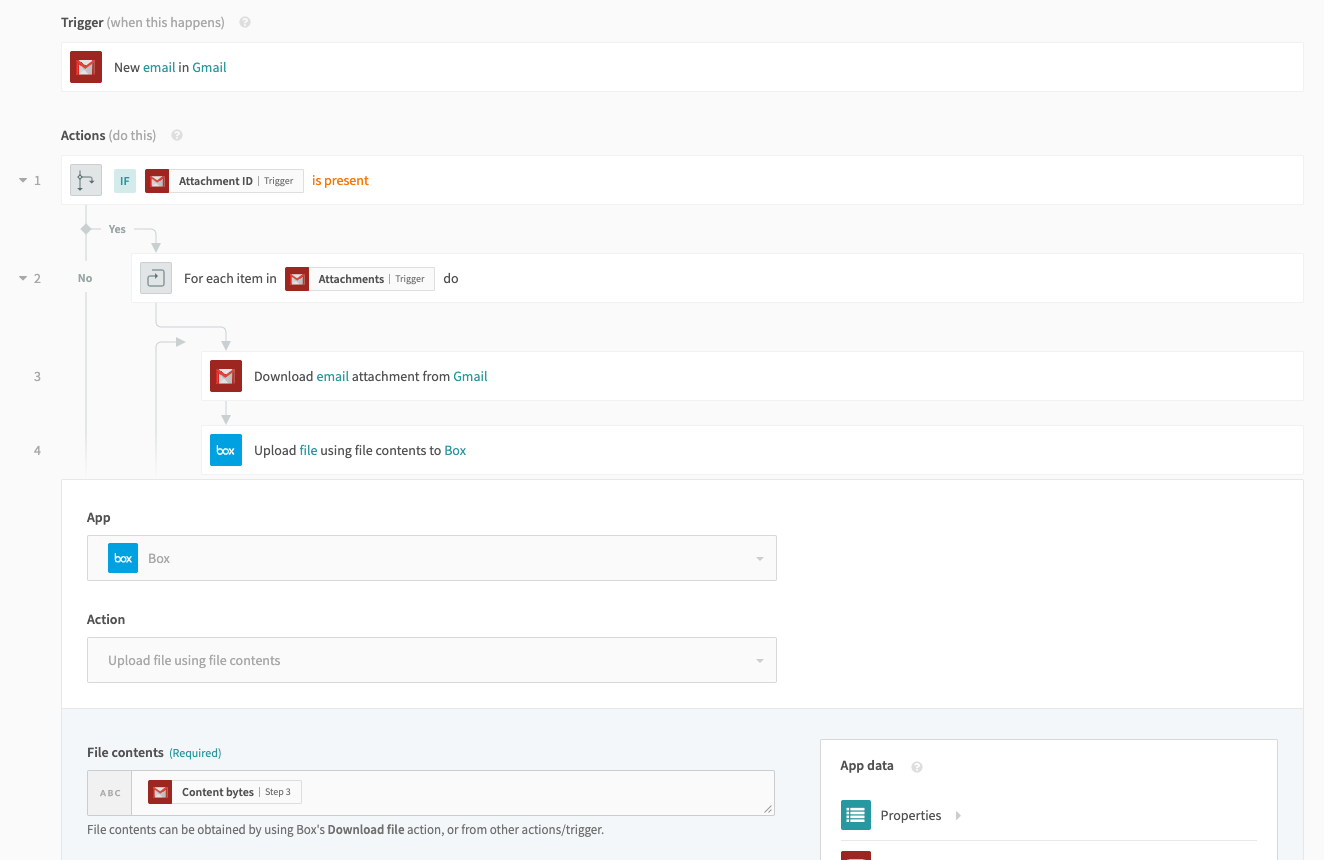
Task: Click the loop icon on the For-each step
Action: coord(155,278)
